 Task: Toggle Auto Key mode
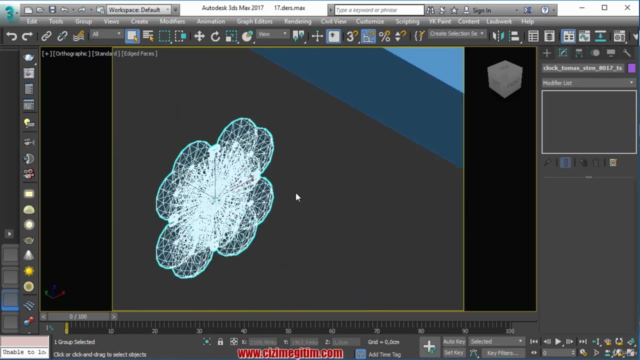[454, 342]
